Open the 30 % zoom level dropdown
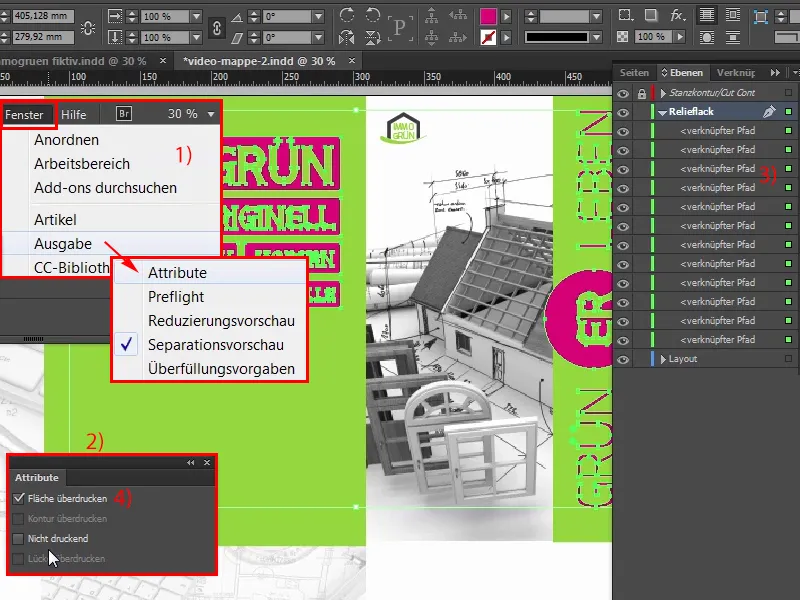This screenshot has height=600, width=800. point(211,114)
